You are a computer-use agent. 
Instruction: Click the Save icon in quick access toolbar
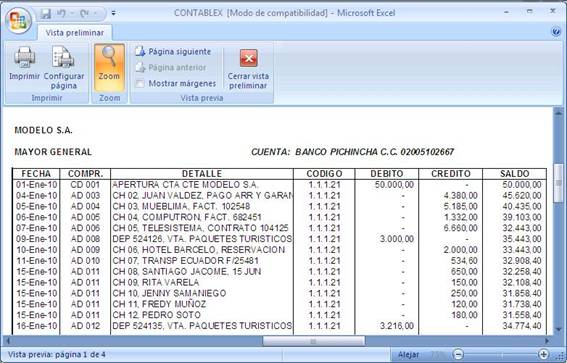[x=46, y=14]
